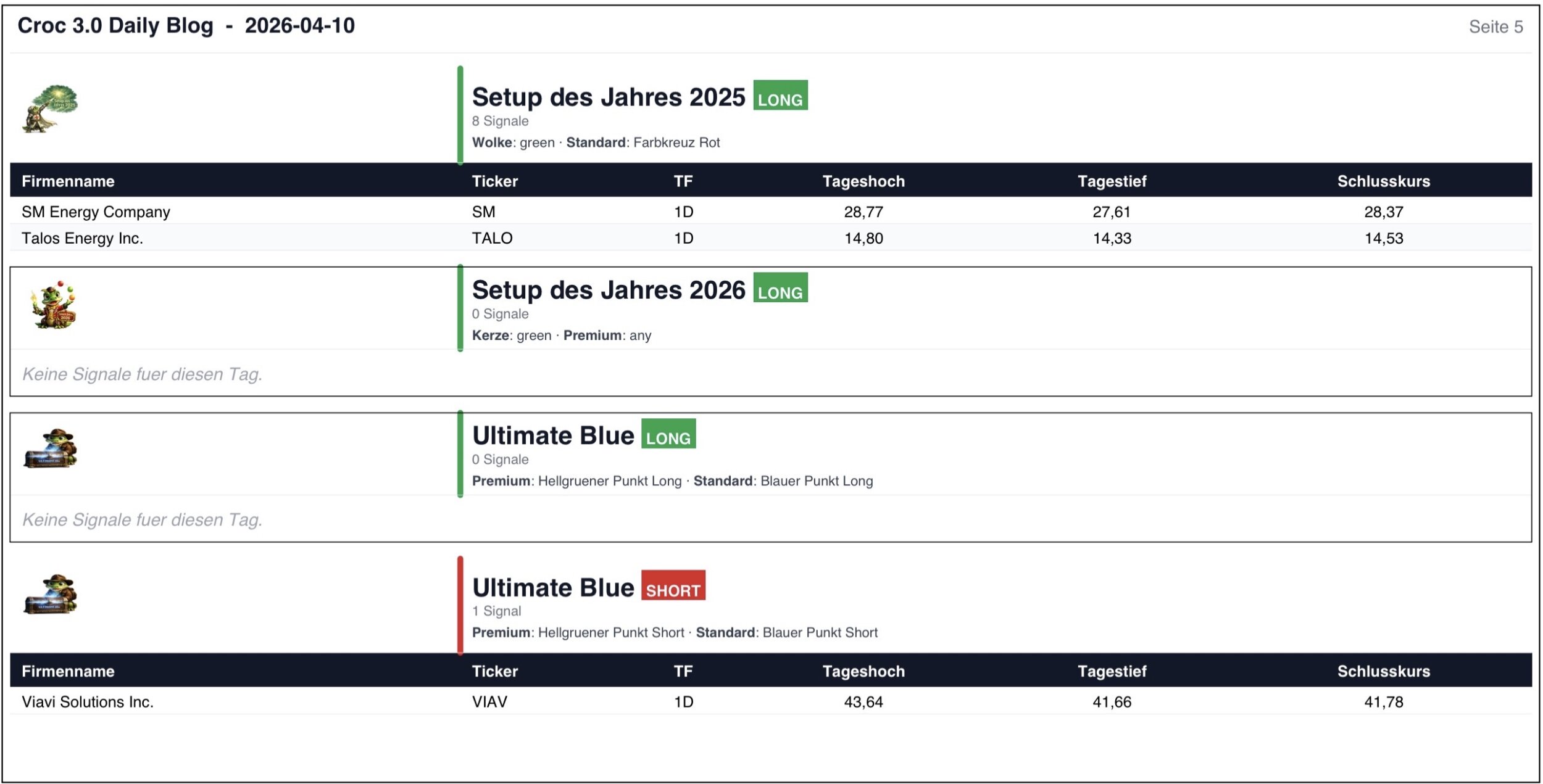Click the LONG badge next to Setup des Jahres 2025
This screenshot has width=1543, height=784.
[x=780, y=96]
